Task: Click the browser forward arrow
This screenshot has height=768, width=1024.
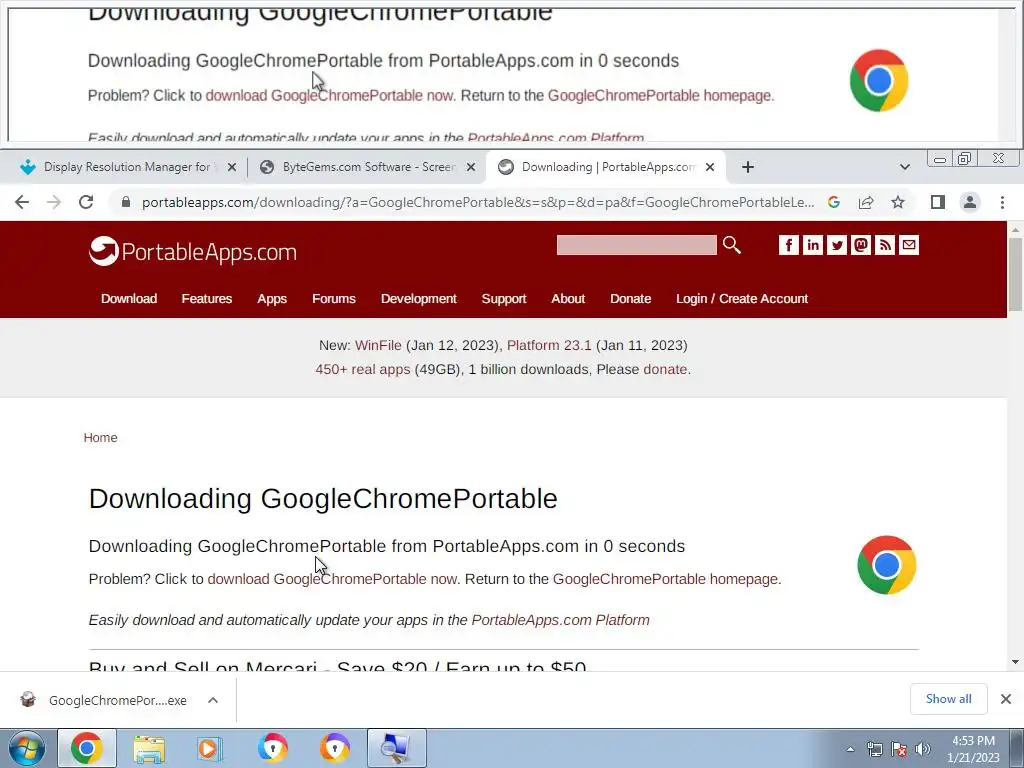Action: (x=54, y=202)
